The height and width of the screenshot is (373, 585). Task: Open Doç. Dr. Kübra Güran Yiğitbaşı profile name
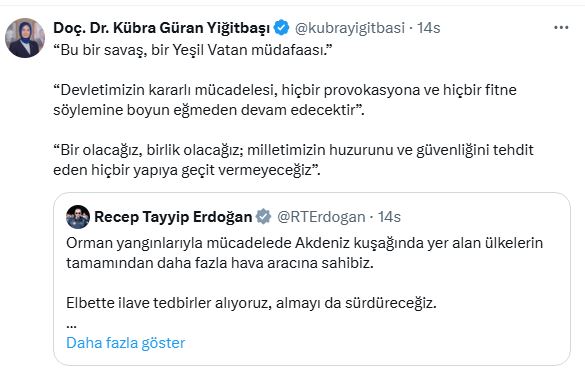coord(162,28)
